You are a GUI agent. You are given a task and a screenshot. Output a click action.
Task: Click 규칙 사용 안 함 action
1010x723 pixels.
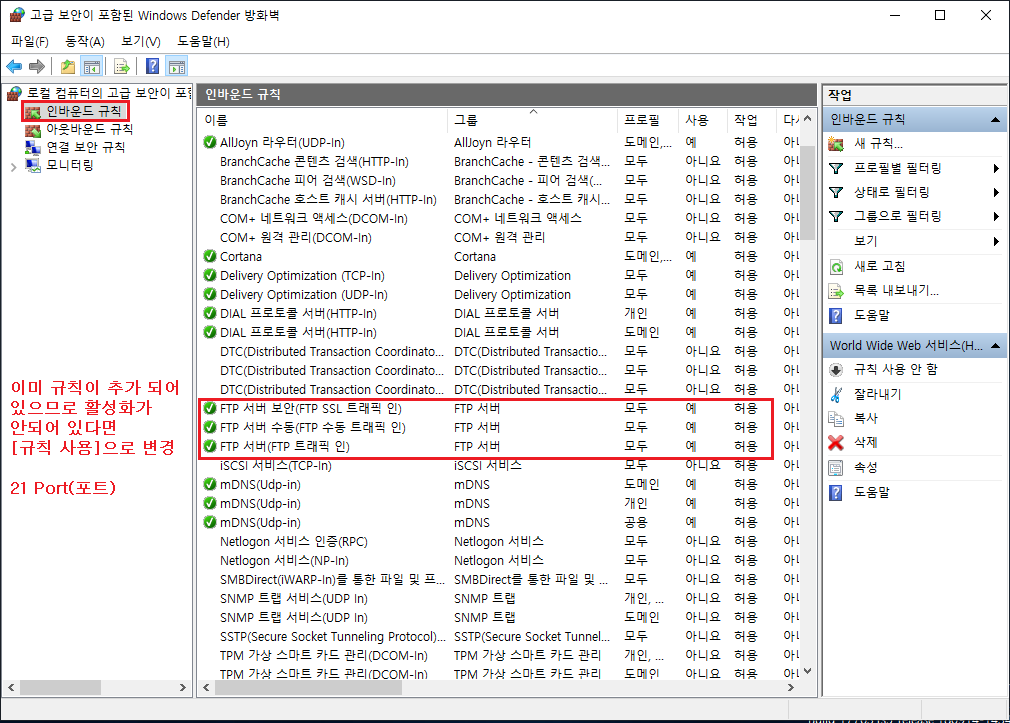(895, 369)
